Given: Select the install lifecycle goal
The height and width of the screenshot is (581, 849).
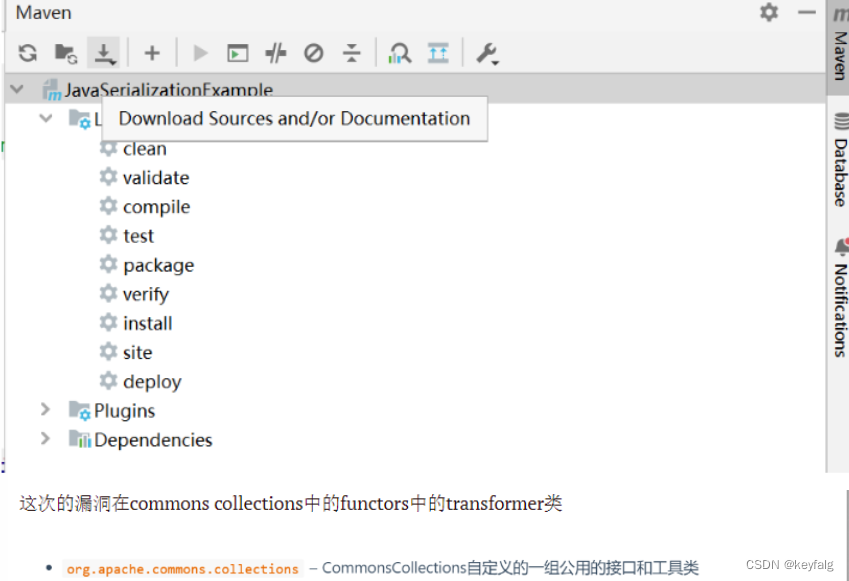Looking at the screenshot, I should tap(147, 323).
